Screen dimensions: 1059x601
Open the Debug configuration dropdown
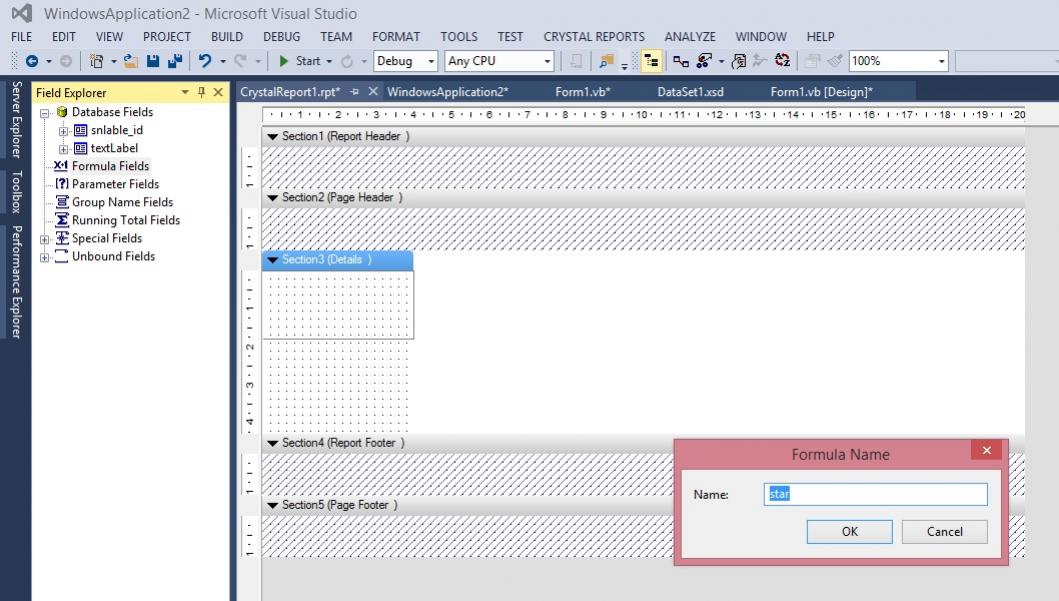(x=431, y=61)
